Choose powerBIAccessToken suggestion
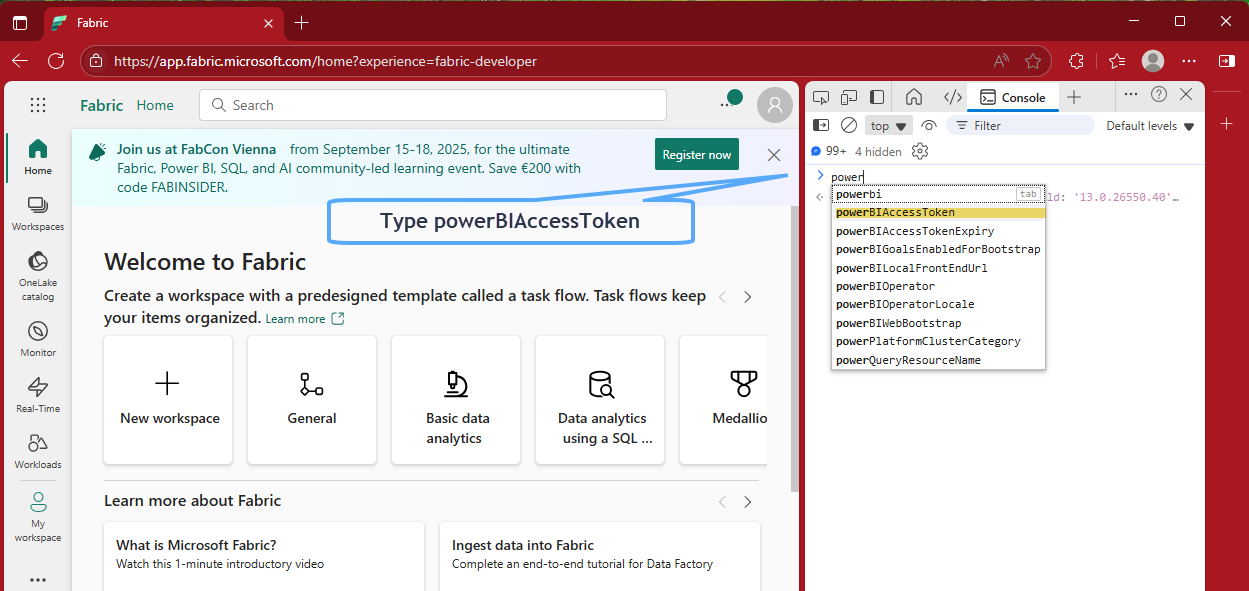Viewport: 1249px width, 591px height. coord(939,212)
